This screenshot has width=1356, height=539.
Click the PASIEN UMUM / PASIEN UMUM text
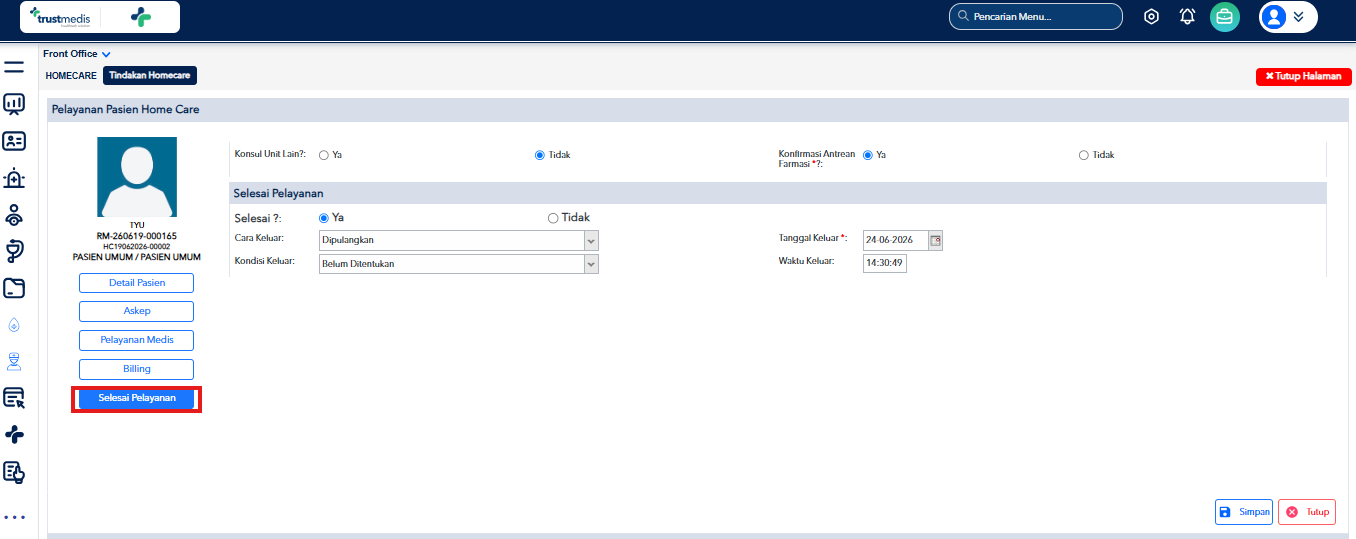(x=137, y=257)
